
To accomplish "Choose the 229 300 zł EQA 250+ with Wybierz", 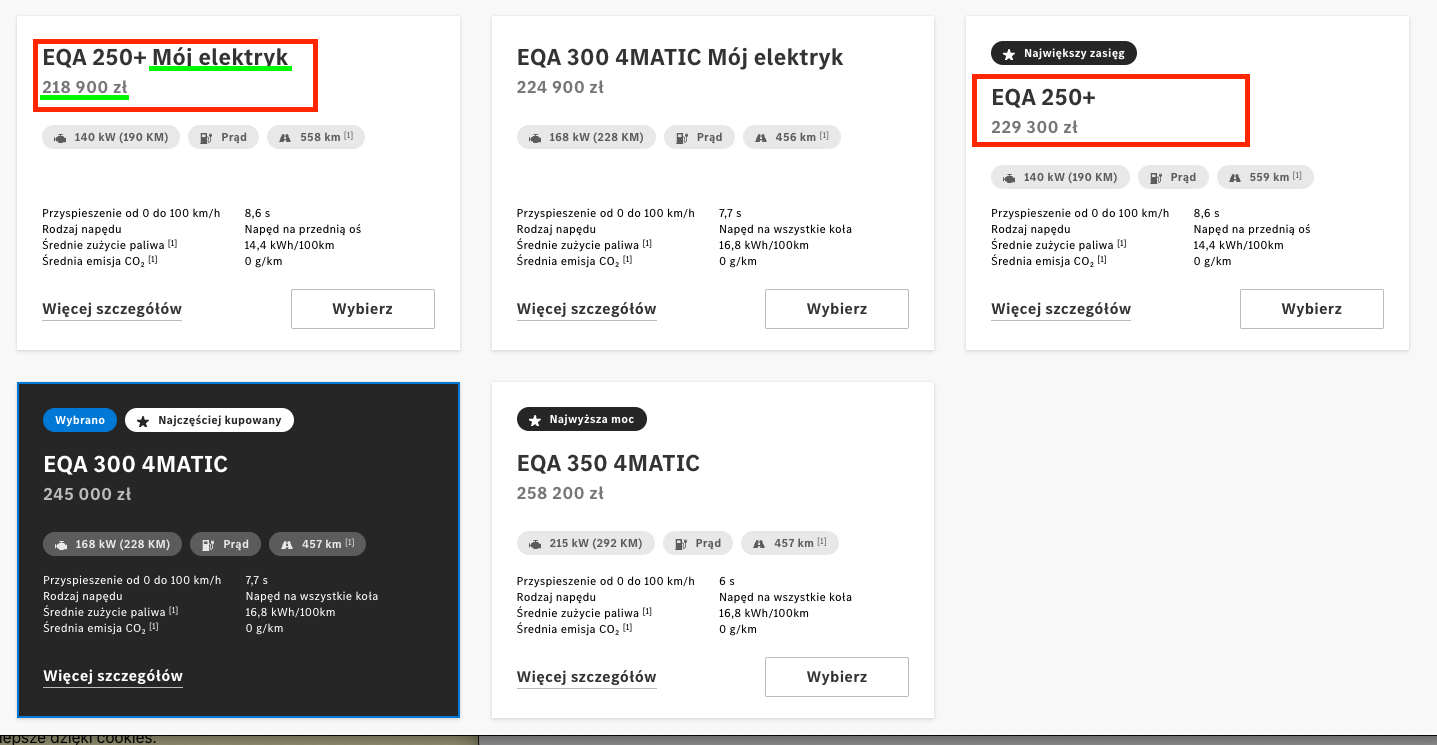I will pyautogui.click(x=1312, y=309).
